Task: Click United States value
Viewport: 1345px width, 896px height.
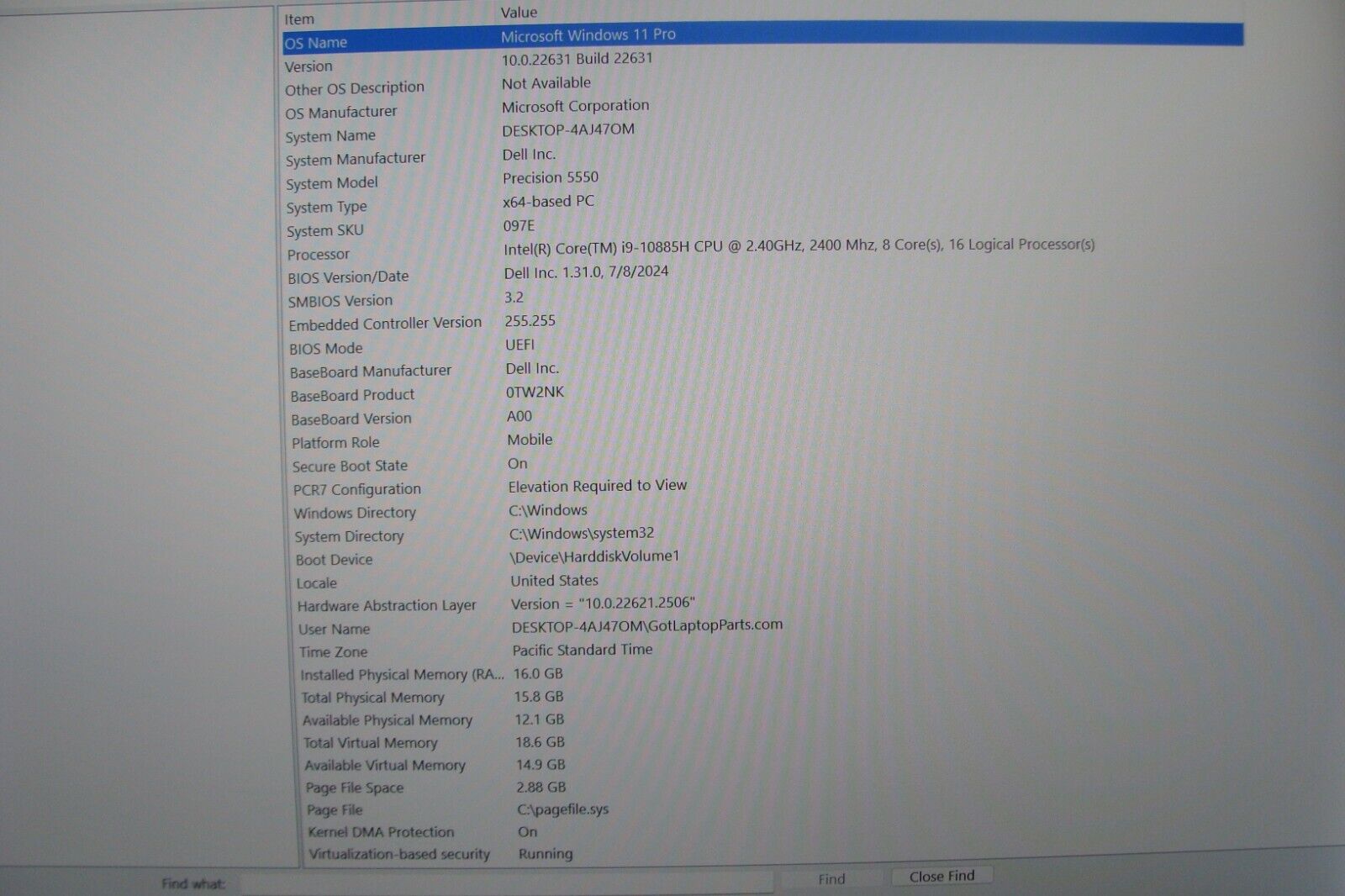Action: (x=554, y=580)
